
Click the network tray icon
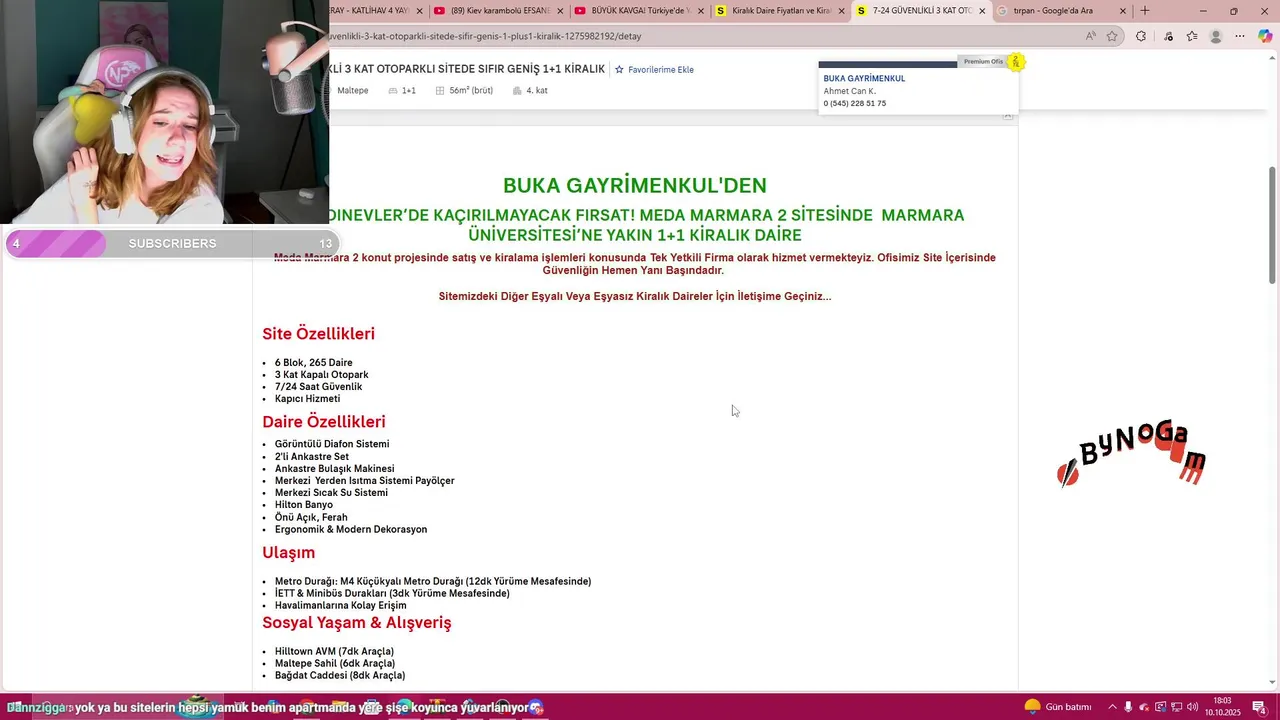[x=1177, y=707]
